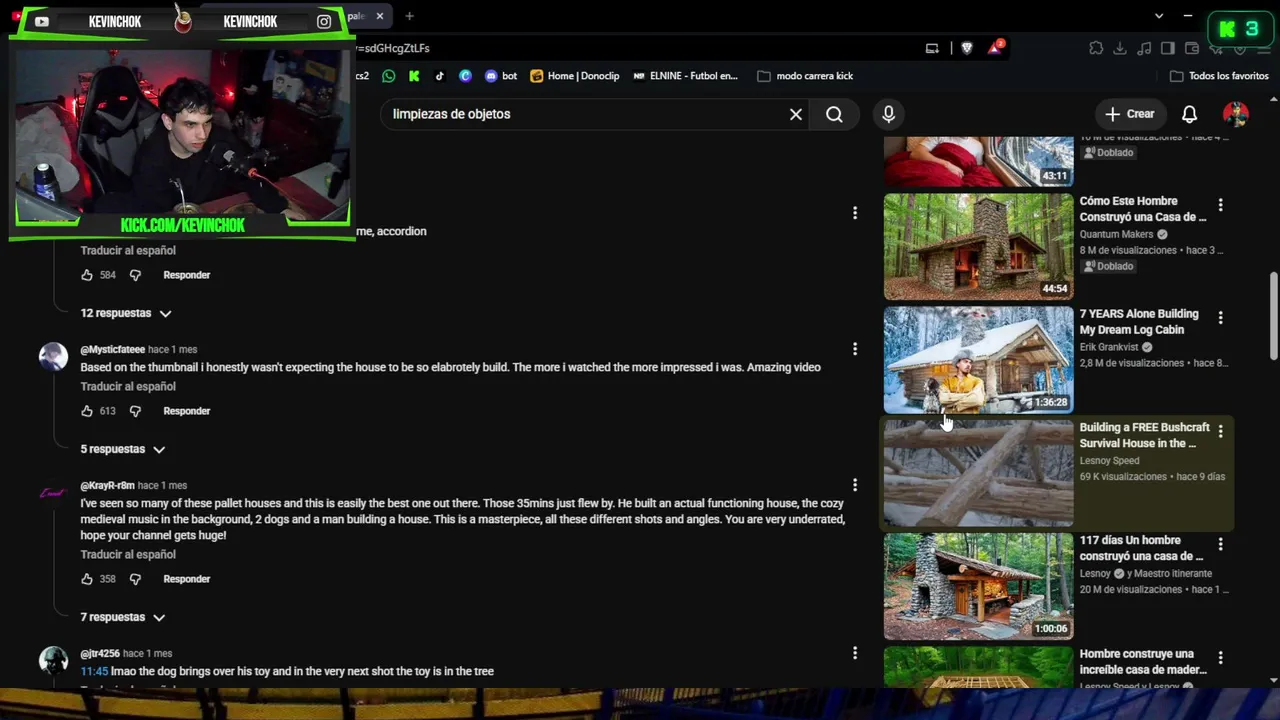The width and height of the screenshot is (1280, 720).
Task: Open the Home | Donoclip bookmark
Action: 575,76
